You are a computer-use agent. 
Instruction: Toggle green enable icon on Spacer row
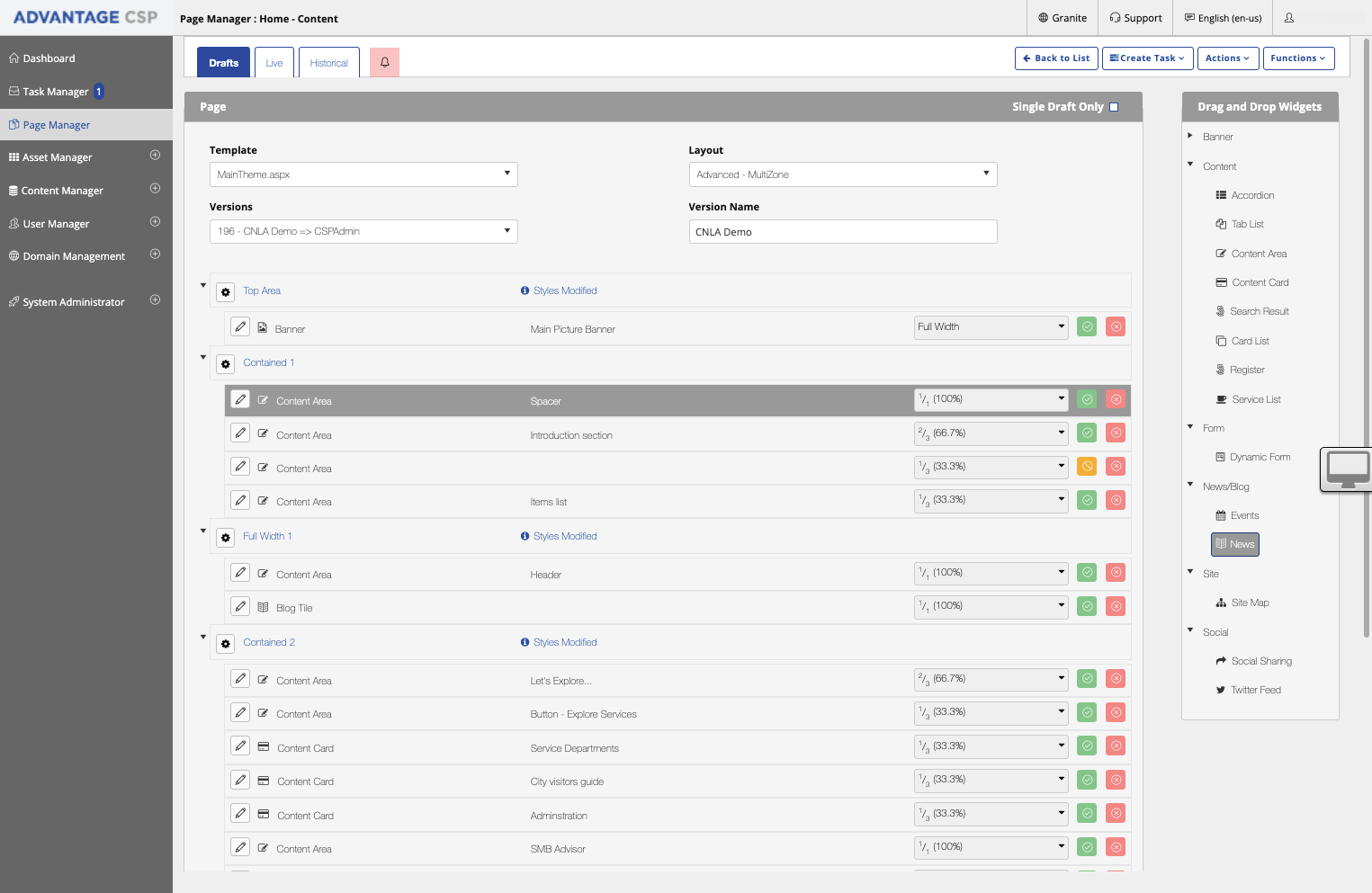point(1088,399)
